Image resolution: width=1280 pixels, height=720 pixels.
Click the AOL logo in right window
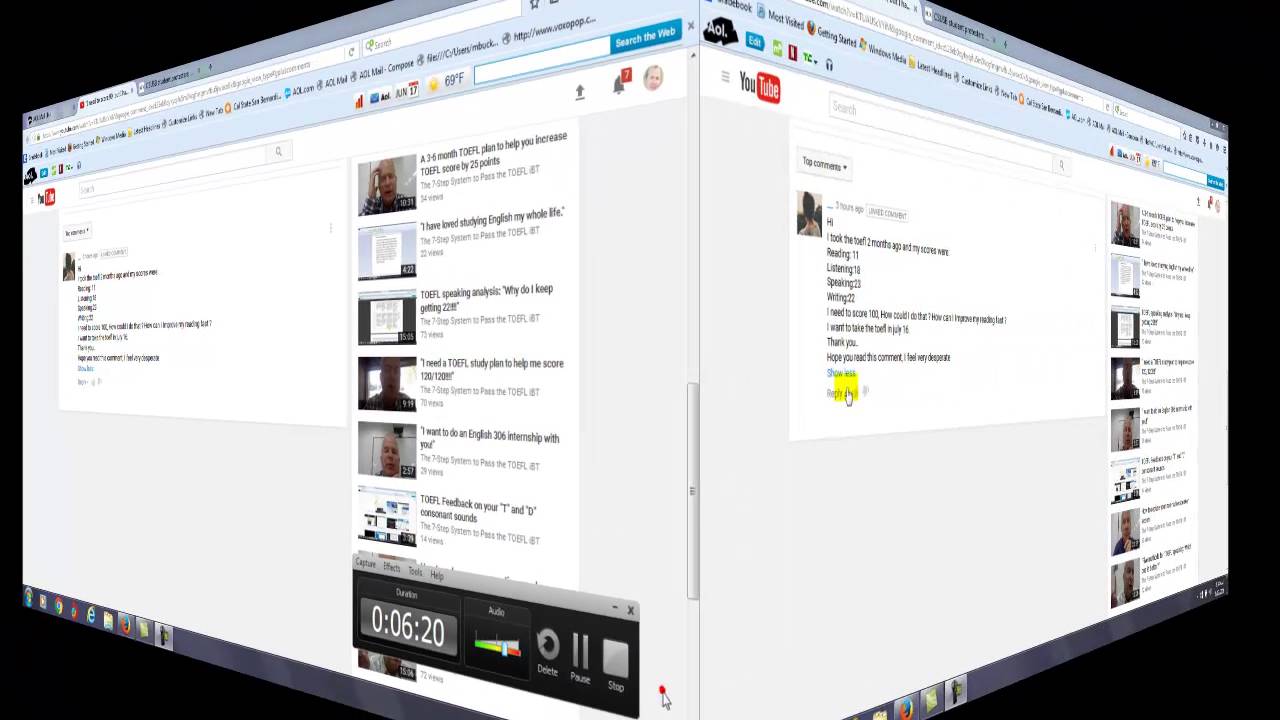pyautogui.click(x=718, y=31)
